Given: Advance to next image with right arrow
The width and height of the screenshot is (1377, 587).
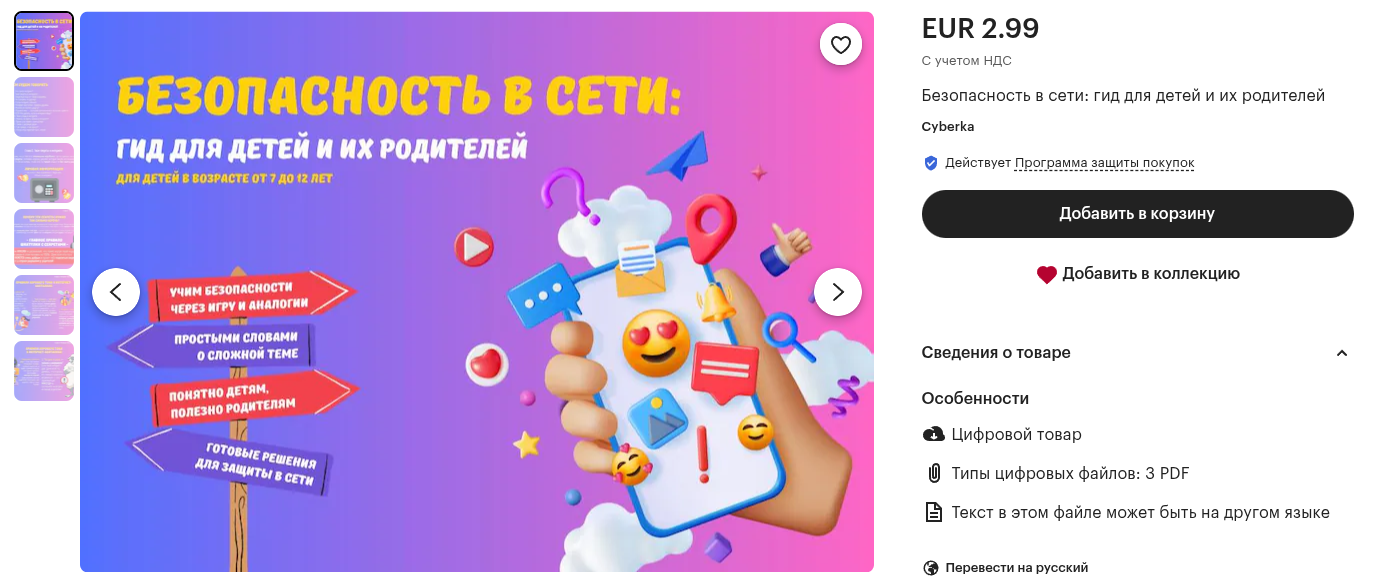Looking at the screenshot, I should (x=838, y=292).
